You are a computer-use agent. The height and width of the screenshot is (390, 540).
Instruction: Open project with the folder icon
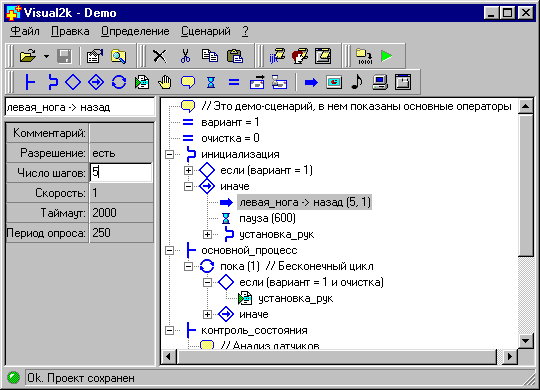pyautogui.click(x=28, y=56)
